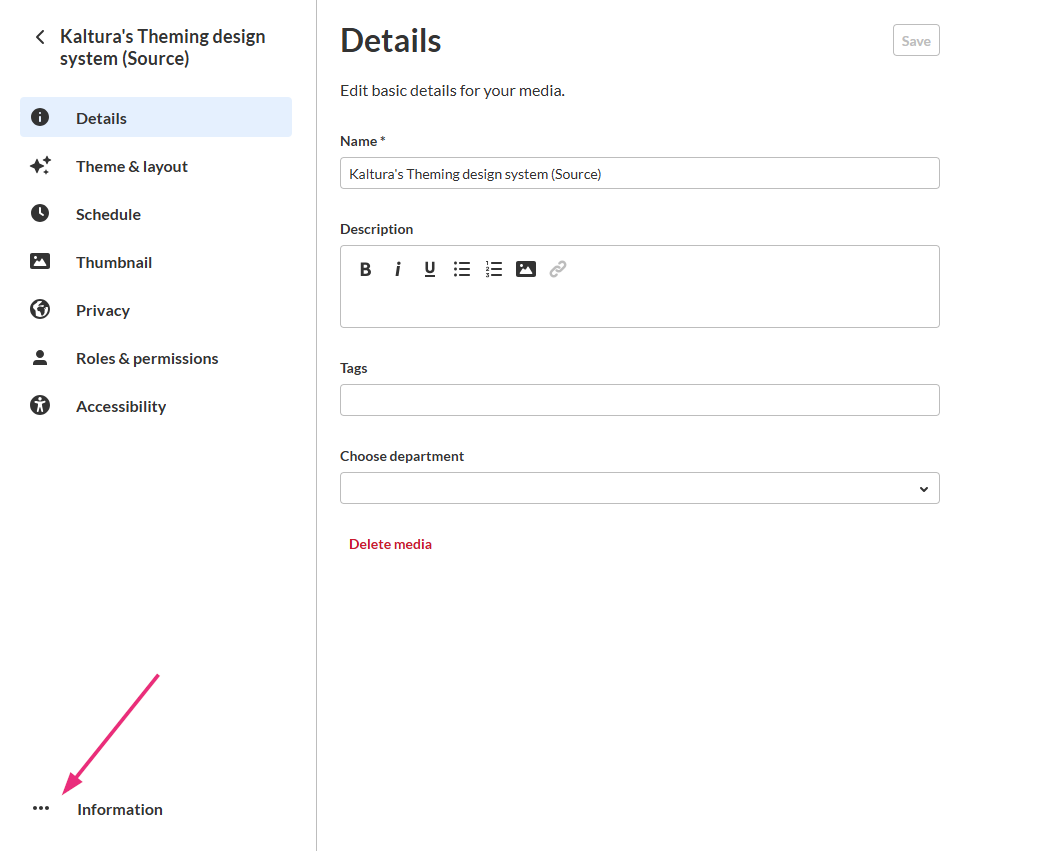Click the Thumbnail picture icon
Image resolution: width=1037 pixels, height=851 pixels.
point(40,261)
